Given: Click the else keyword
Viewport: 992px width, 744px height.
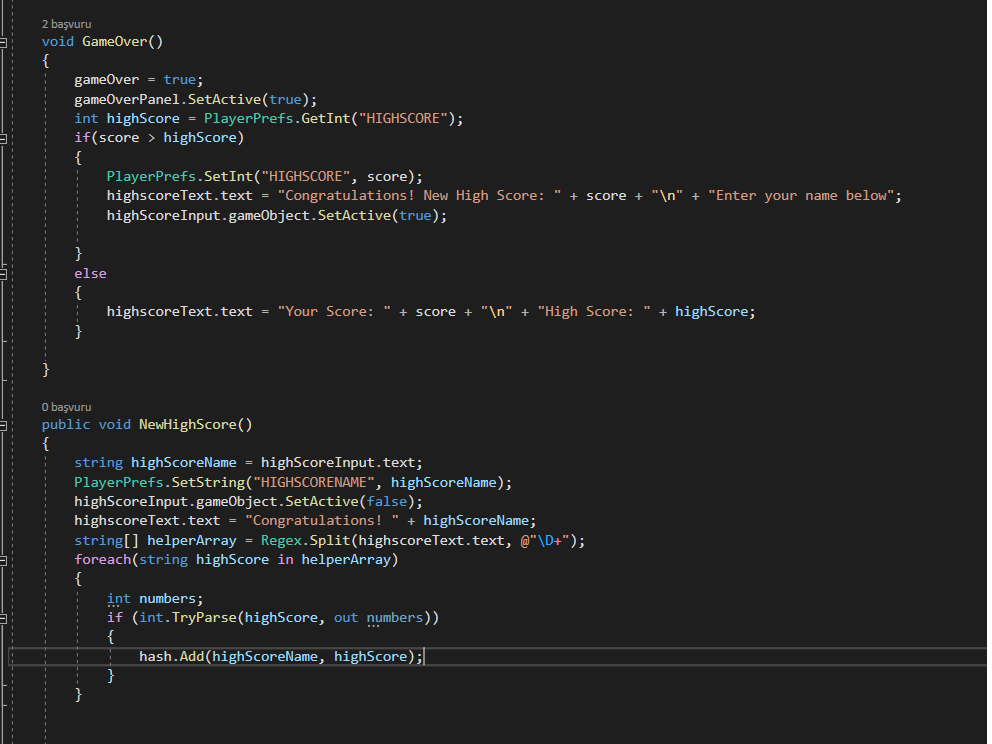Looking at the screenshot, I should [x=90, y=274].
